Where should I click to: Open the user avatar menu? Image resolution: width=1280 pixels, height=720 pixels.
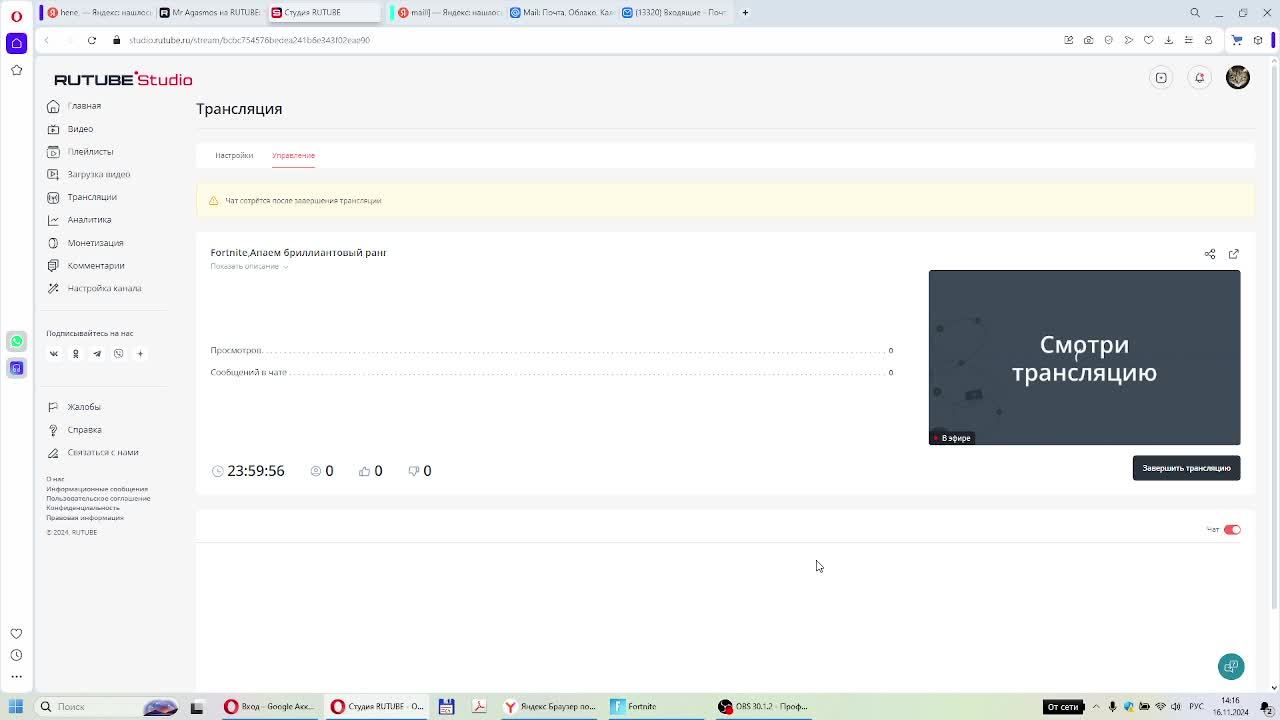click(1238, 78)
